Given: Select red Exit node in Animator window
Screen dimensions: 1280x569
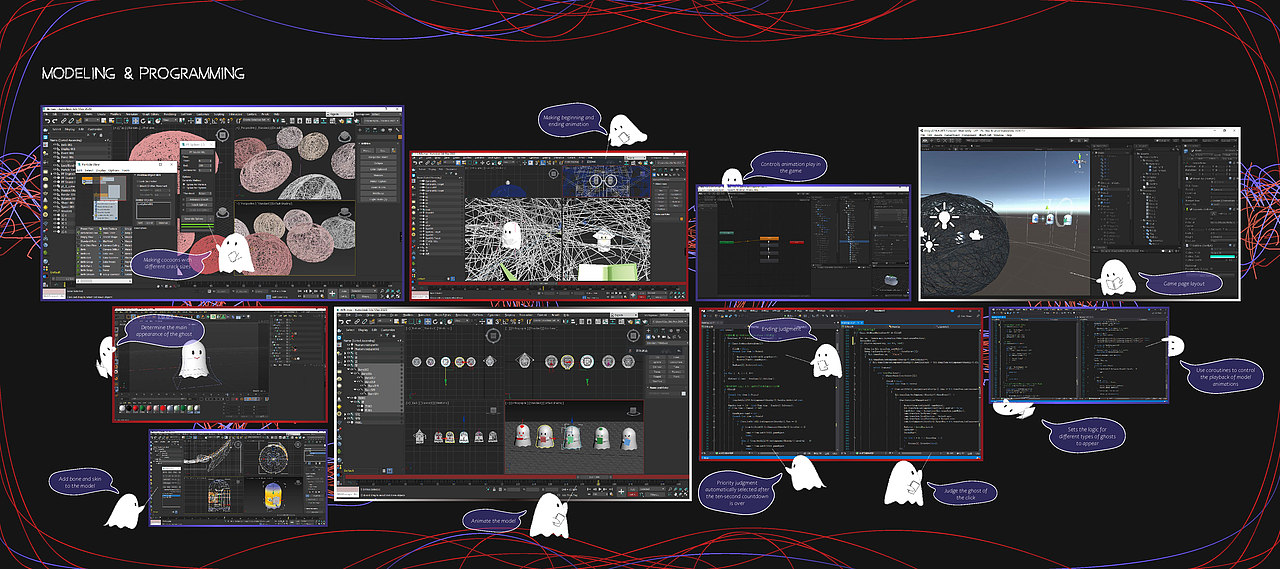Looking at the screenshot, I should 797,242.
